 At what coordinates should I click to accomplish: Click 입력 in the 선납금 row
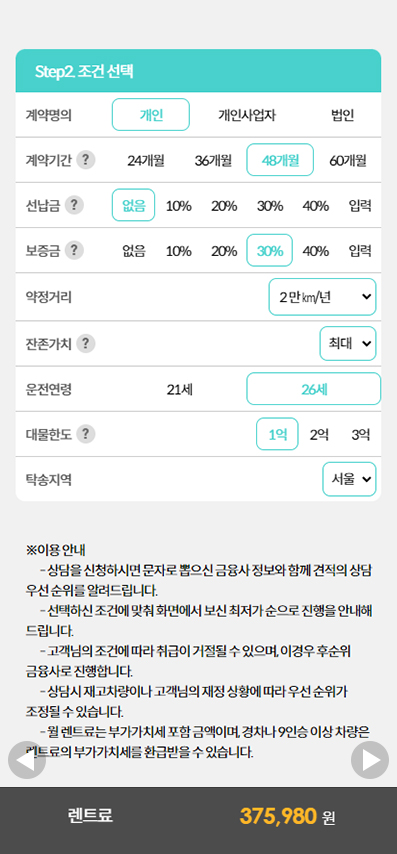[x=360, y=206]
